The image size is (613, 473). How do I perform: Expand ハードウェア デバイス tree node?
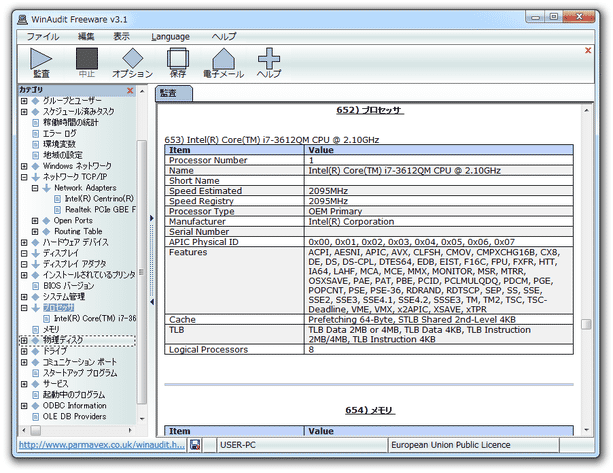point(24,242)
